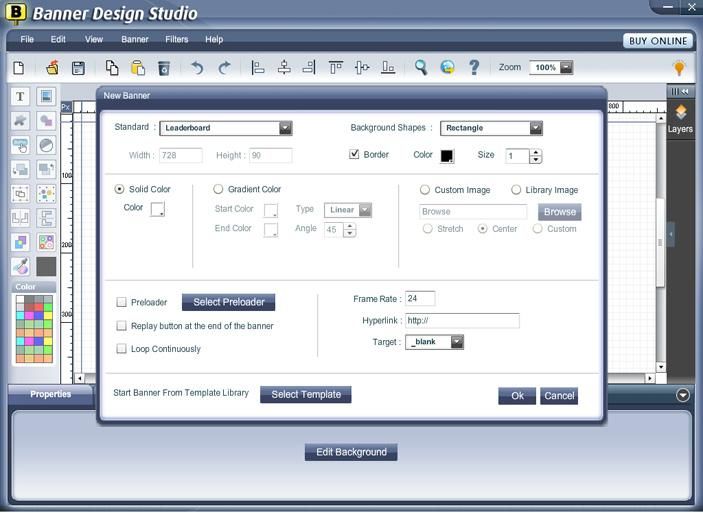Select the paint brush effects tool
This screenshot has height=513, width=703.
[20, 266]
